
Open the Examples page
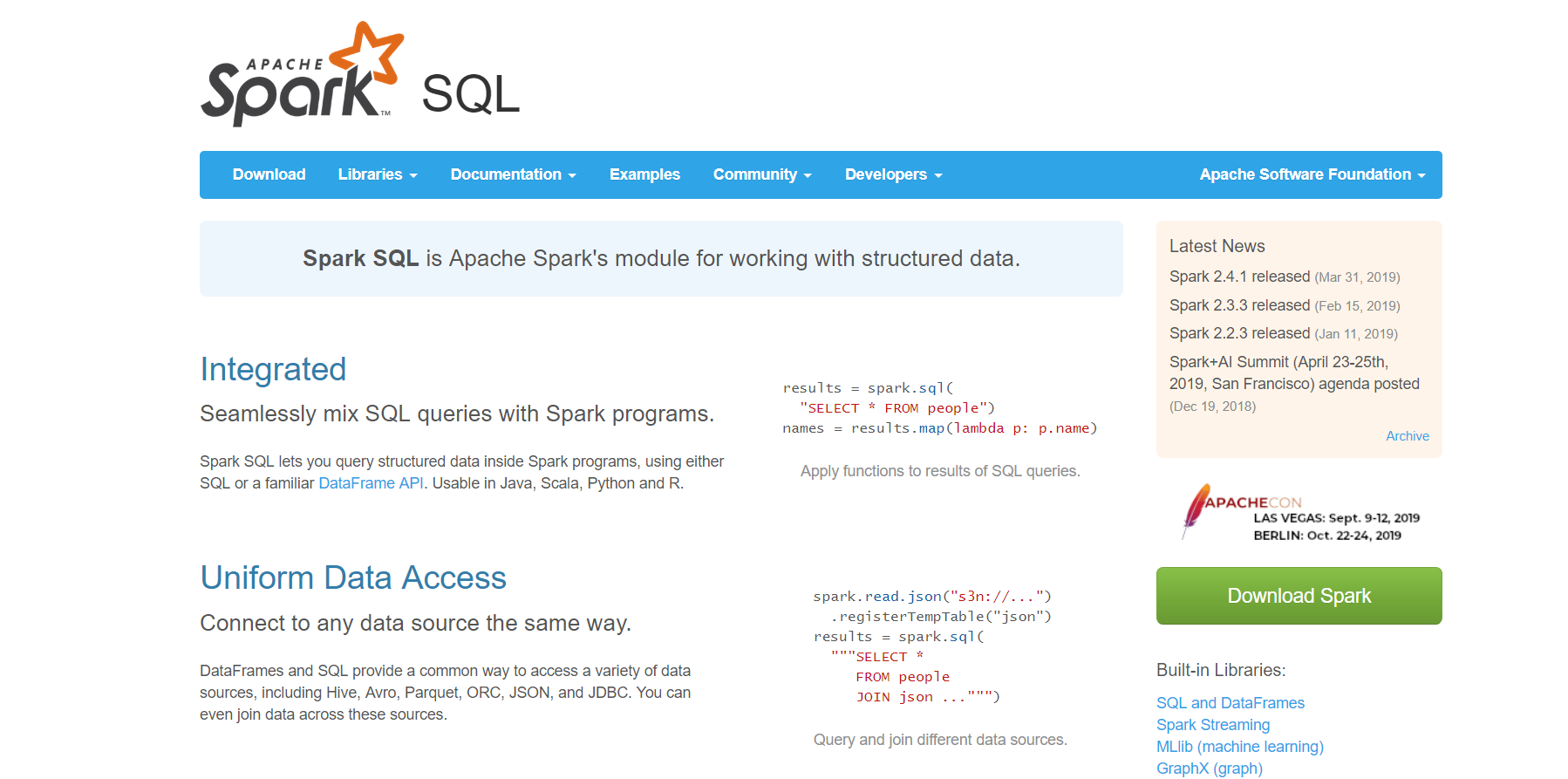pos(644,174)
